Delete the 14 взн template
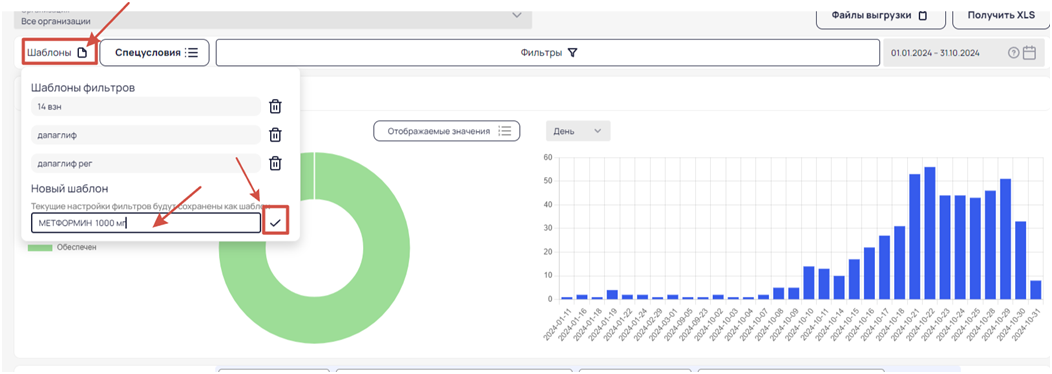Image resolution: width=1052 pixels, height=374 pixels. [275, 106]
